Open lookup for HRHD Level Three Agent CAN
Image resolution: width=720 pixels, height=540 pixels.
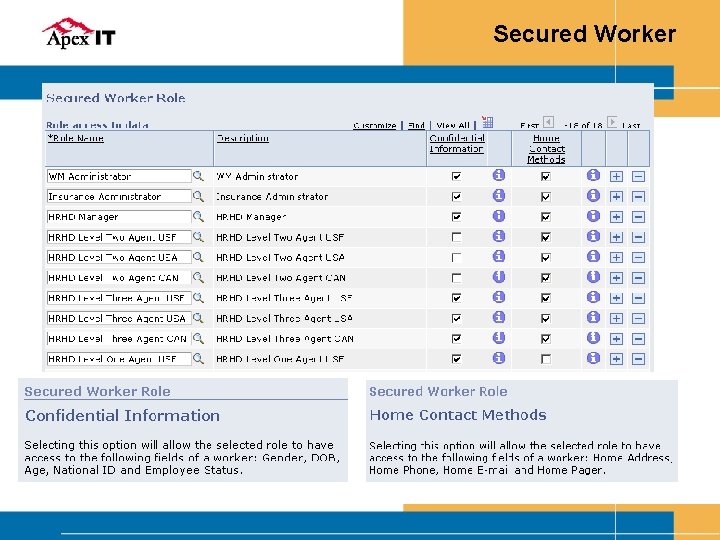[198, 338]
